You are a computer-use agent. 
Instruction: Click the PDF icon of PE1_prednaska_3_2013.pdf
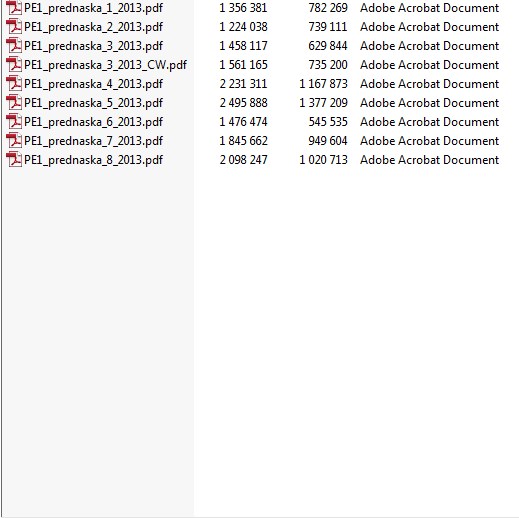(x=14, y=46)
